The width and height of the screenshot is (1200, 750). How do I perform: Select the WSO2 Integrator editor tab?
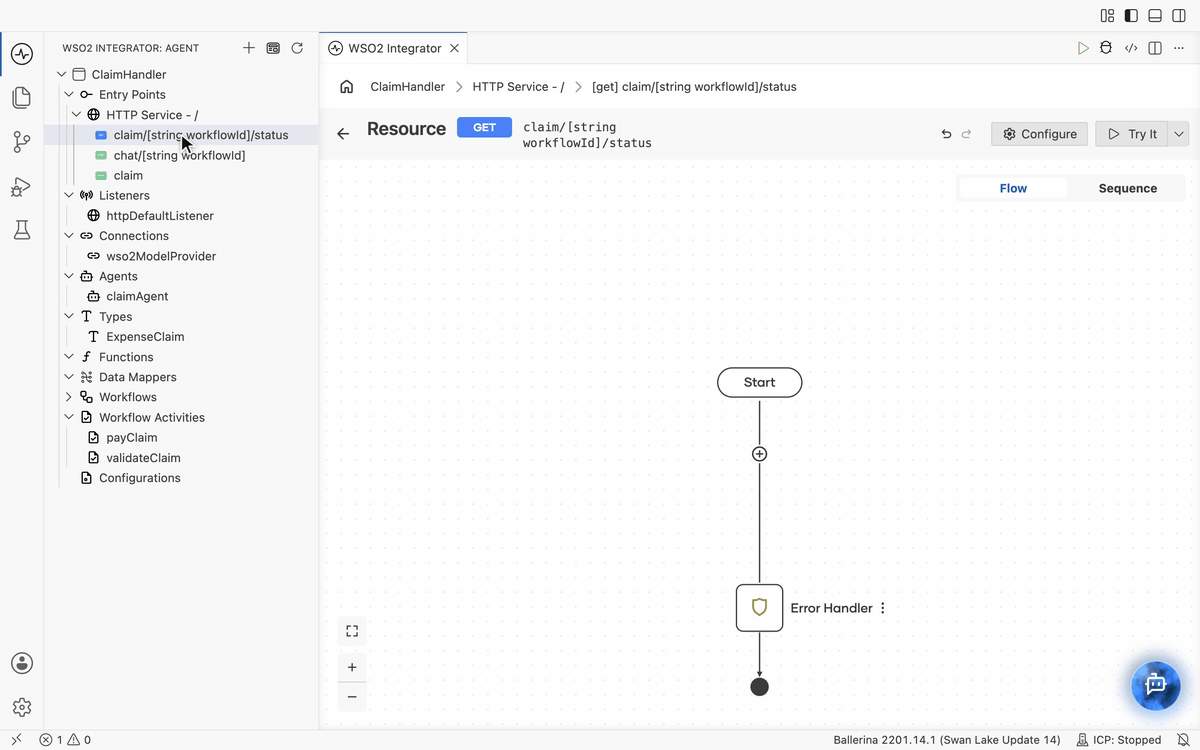[394, 48]
